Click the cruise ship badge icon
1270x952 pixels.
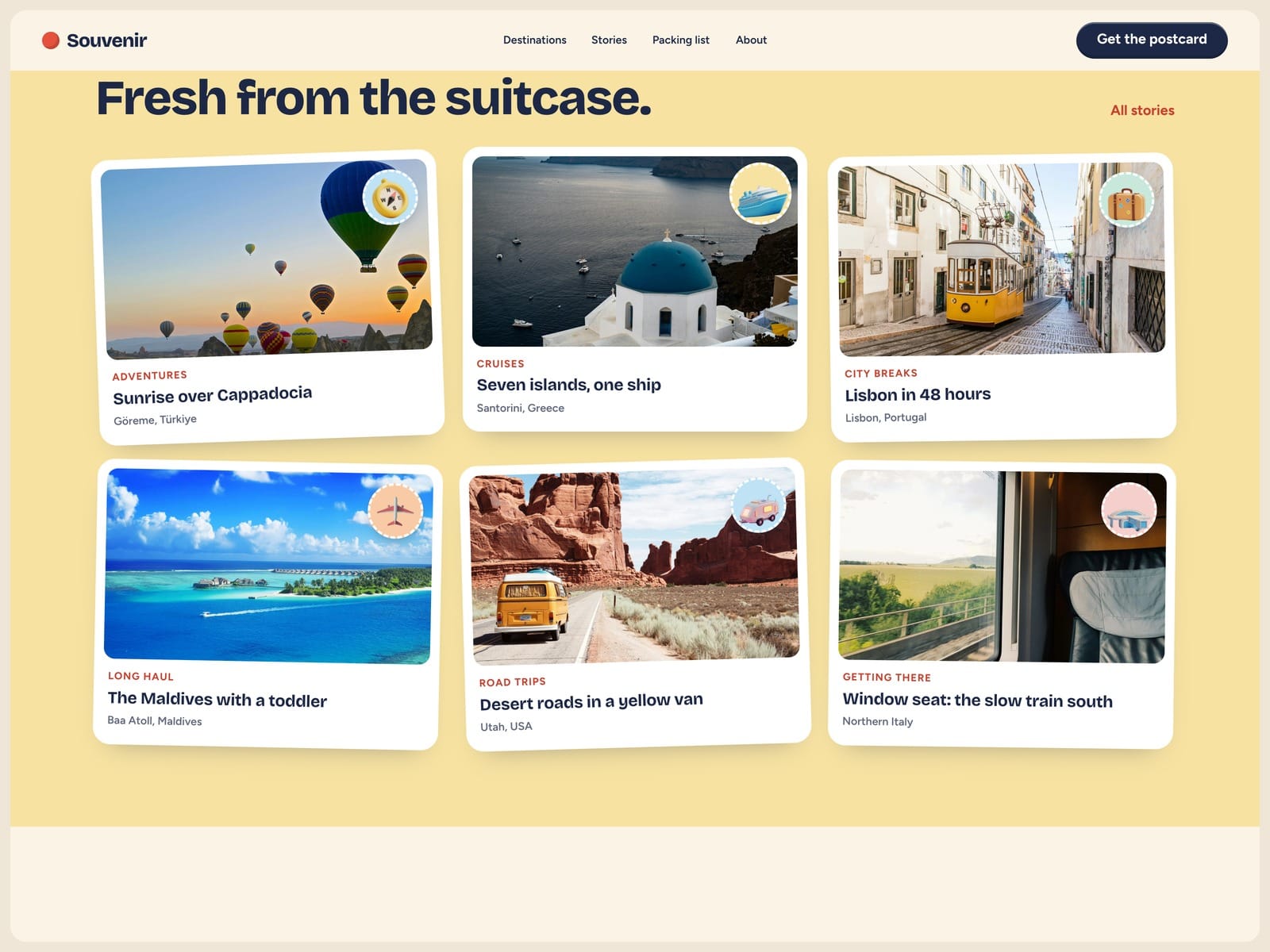coord(760,193)
